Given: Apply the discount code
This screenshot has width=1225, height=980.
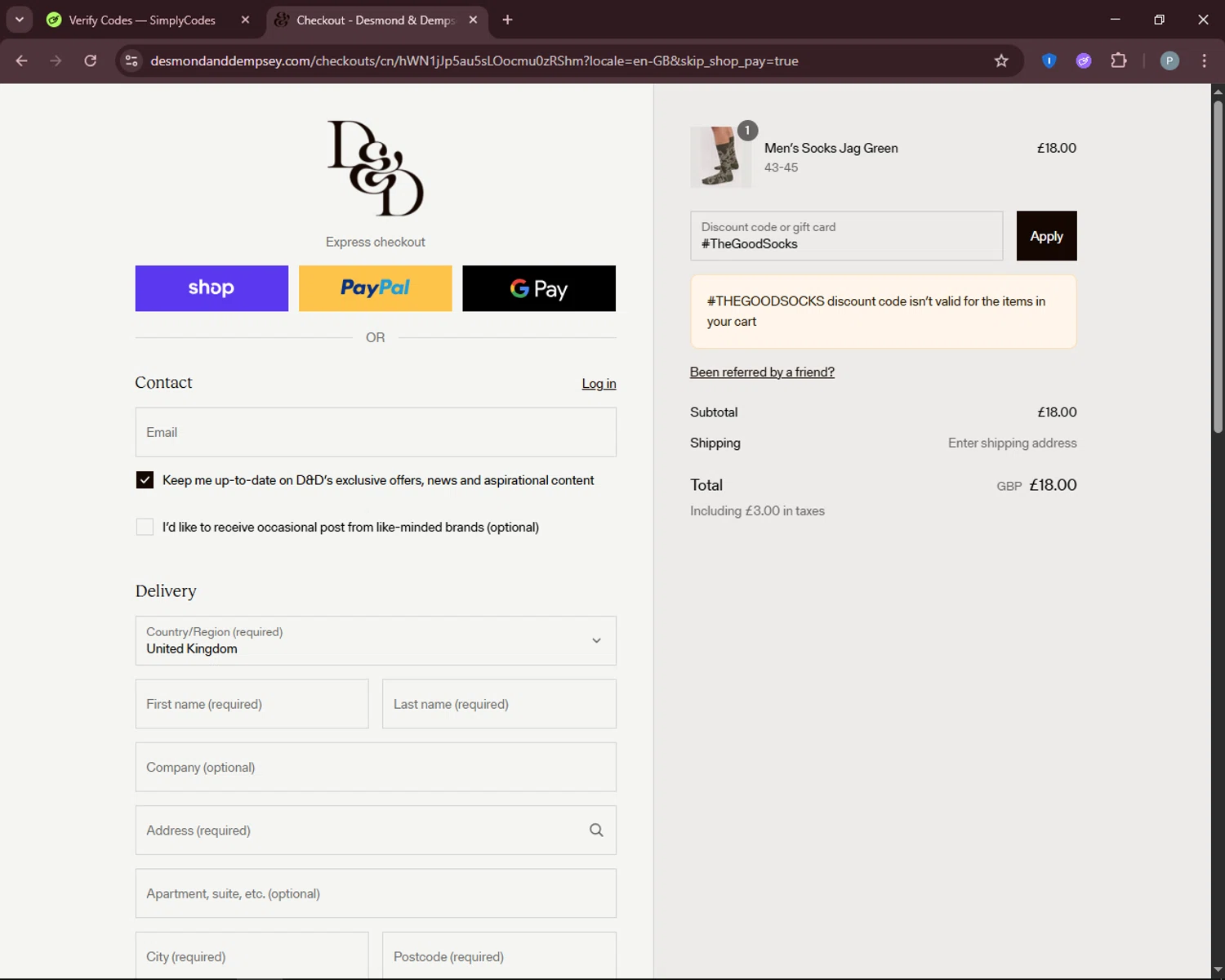Looking at the screenshot, I should tap(1046, 236).
